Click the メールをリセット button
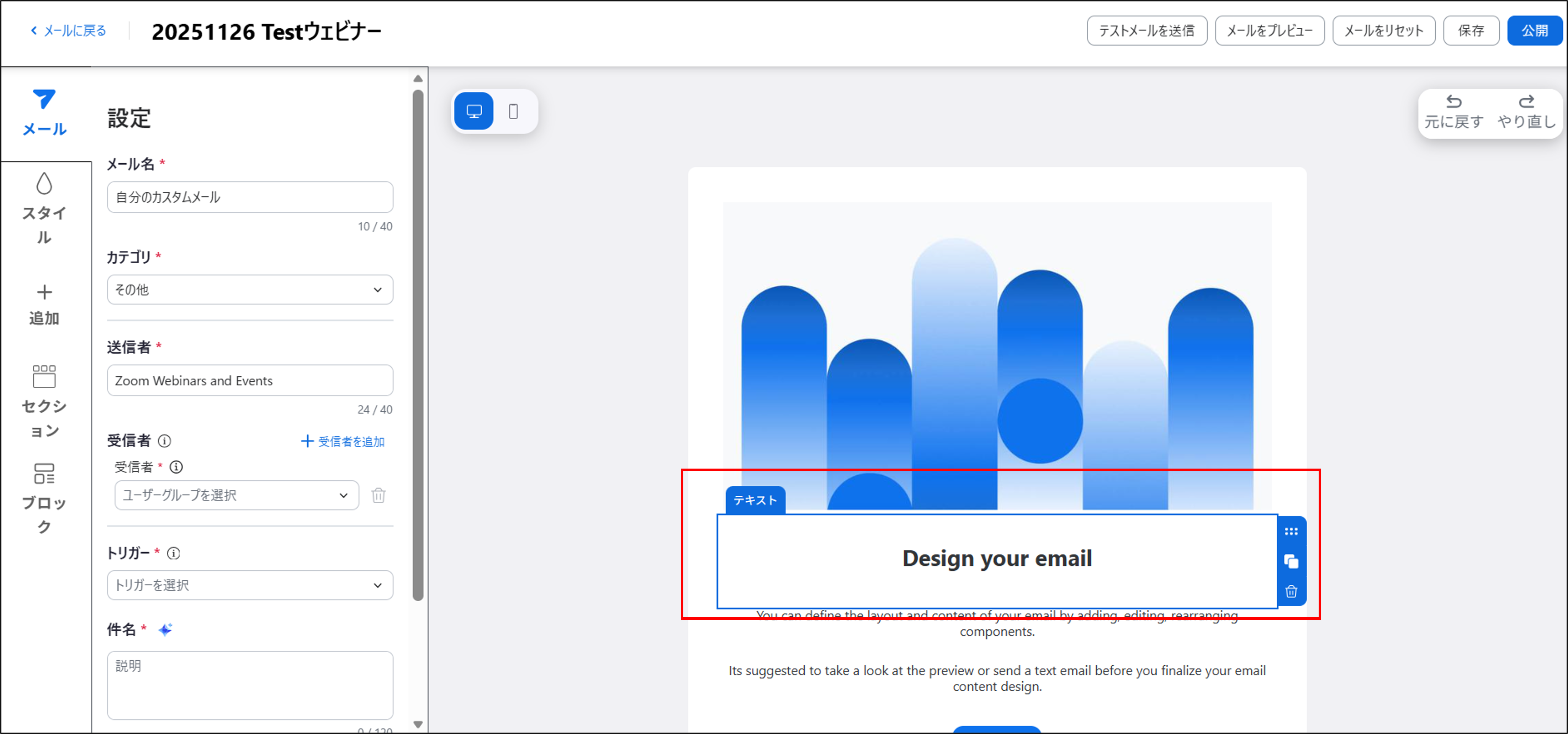 point(1384,31)
